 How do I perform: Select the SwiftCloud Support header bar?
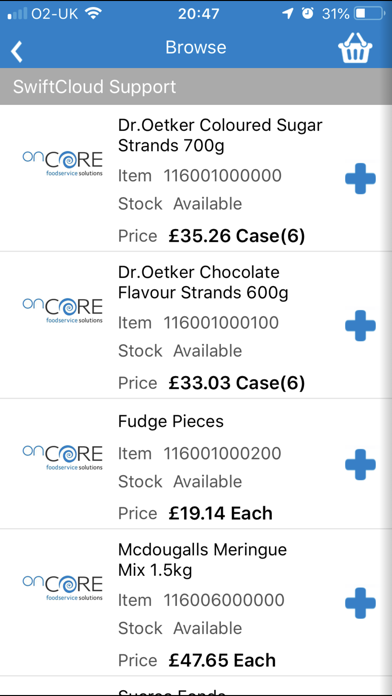[196, 87]
